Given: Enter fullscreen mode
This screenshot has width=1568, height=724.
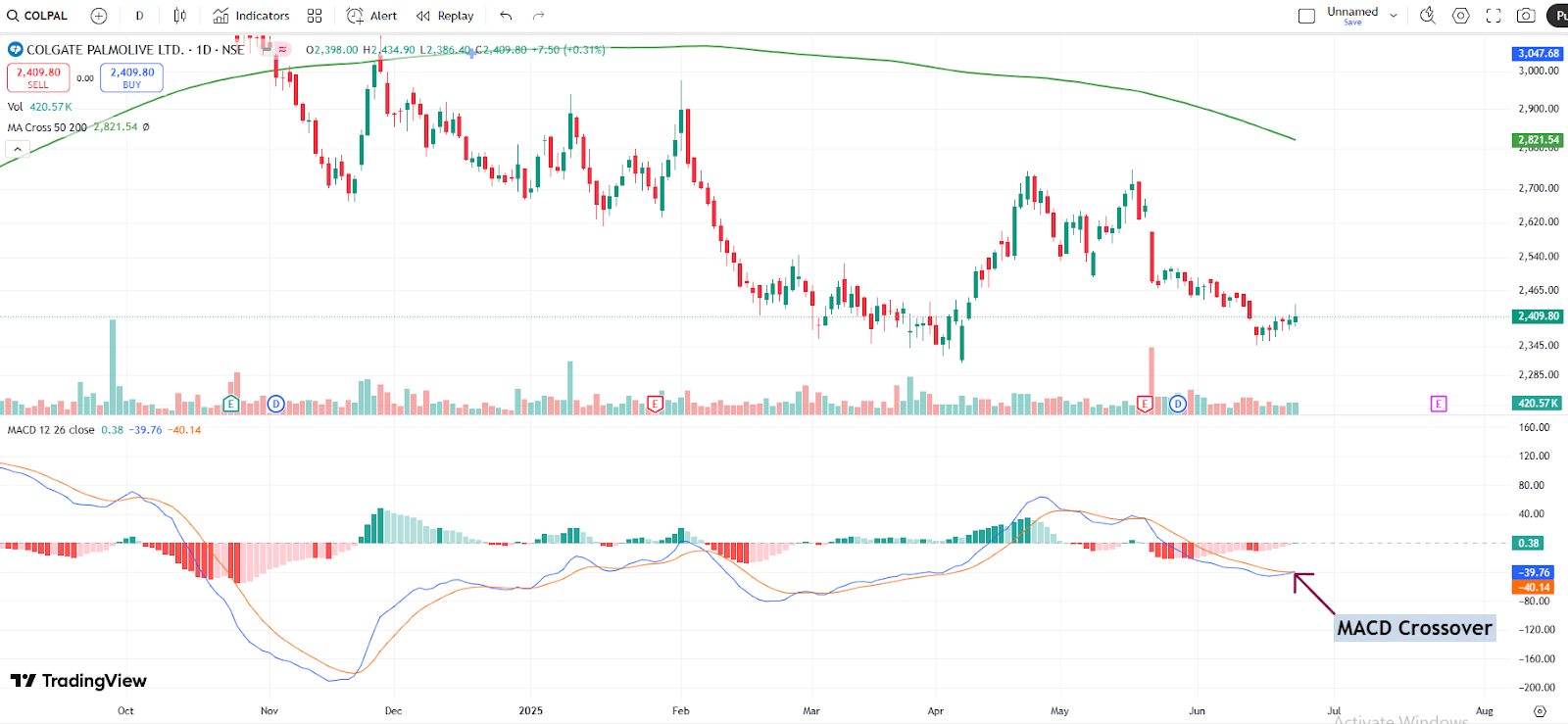Looking at the screenshot, I should coord(1494,16).
